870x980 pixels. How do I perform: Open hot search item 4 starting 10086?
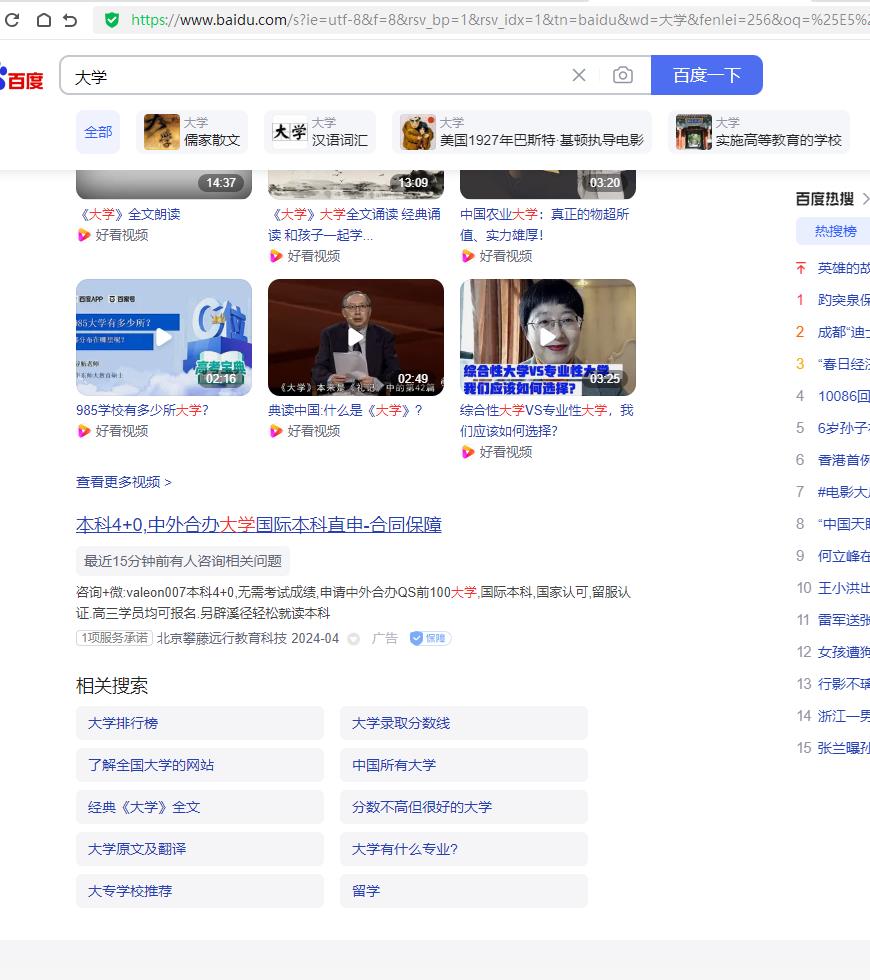click(x=843, y=396)
